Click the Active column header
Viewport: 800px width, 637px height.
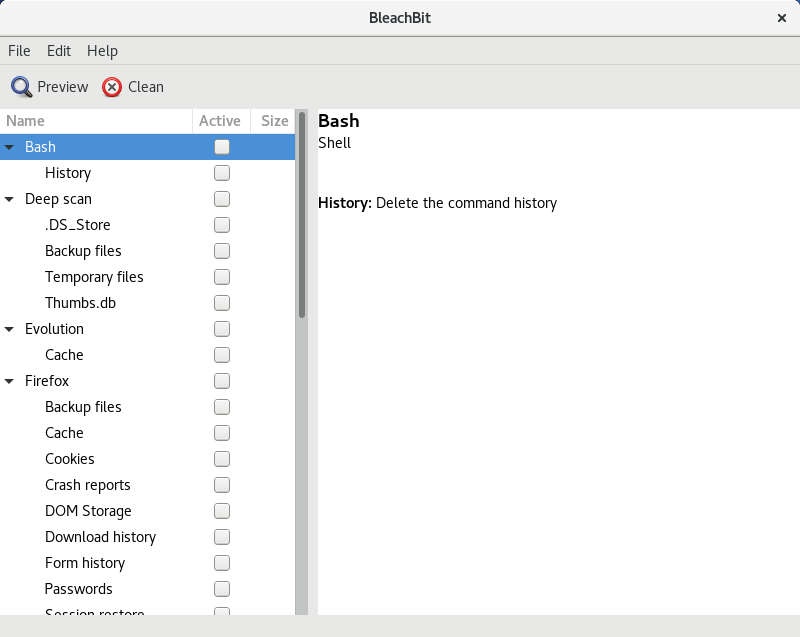(221, 121)
